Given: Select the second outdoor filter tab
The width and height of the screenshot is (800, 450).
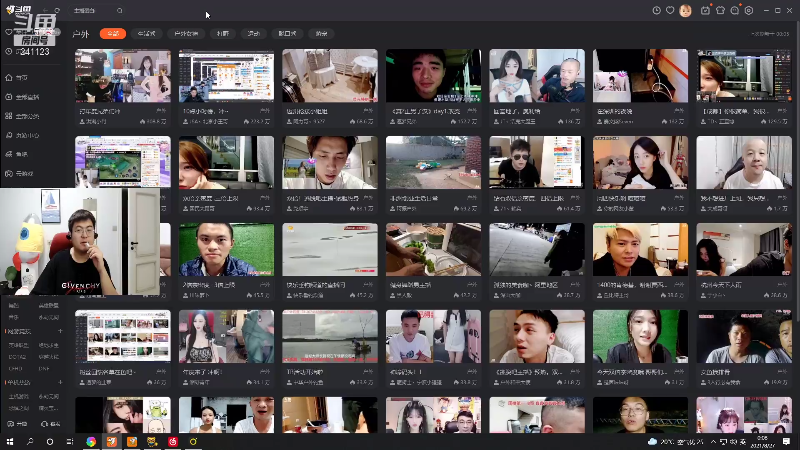Looking at the screenshot, I should (x=146, y=34).
